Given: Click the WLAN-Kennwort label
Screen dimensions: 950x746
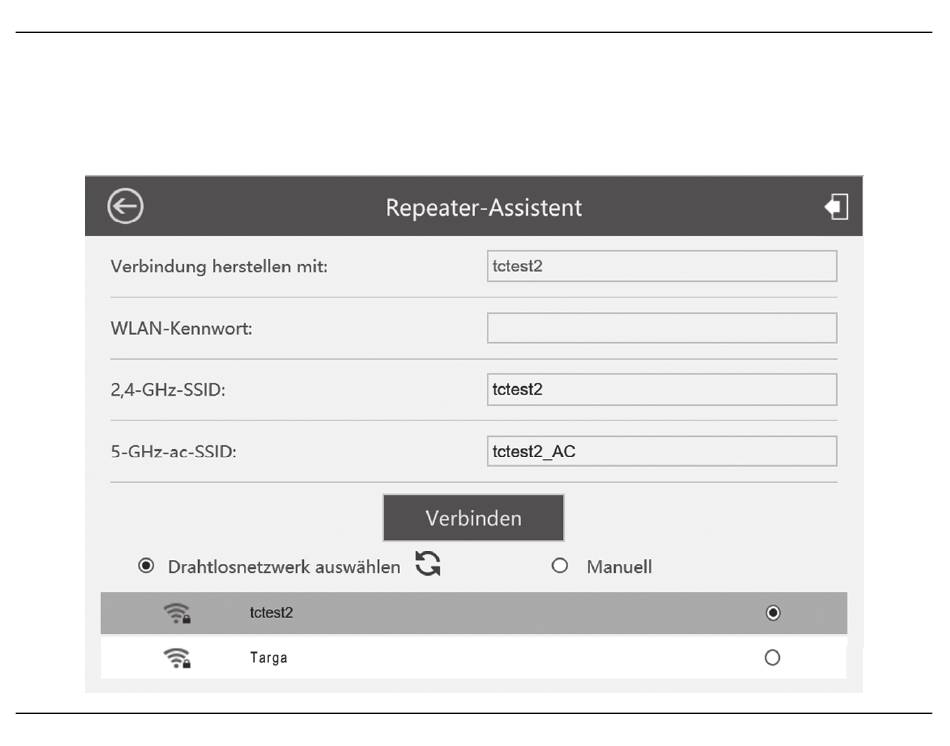Looking at the screenshot, I should [181, 328].
